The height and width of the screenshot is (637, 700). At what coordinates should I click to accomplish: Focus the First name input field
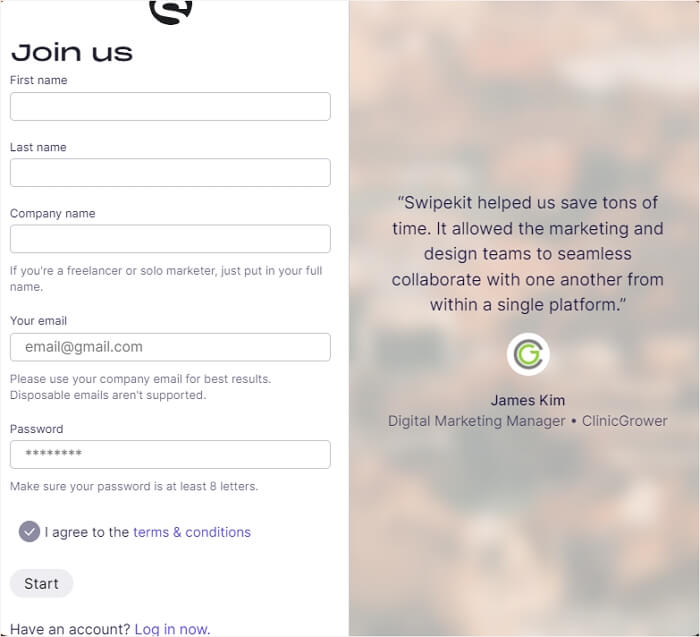tap(170, 107)
